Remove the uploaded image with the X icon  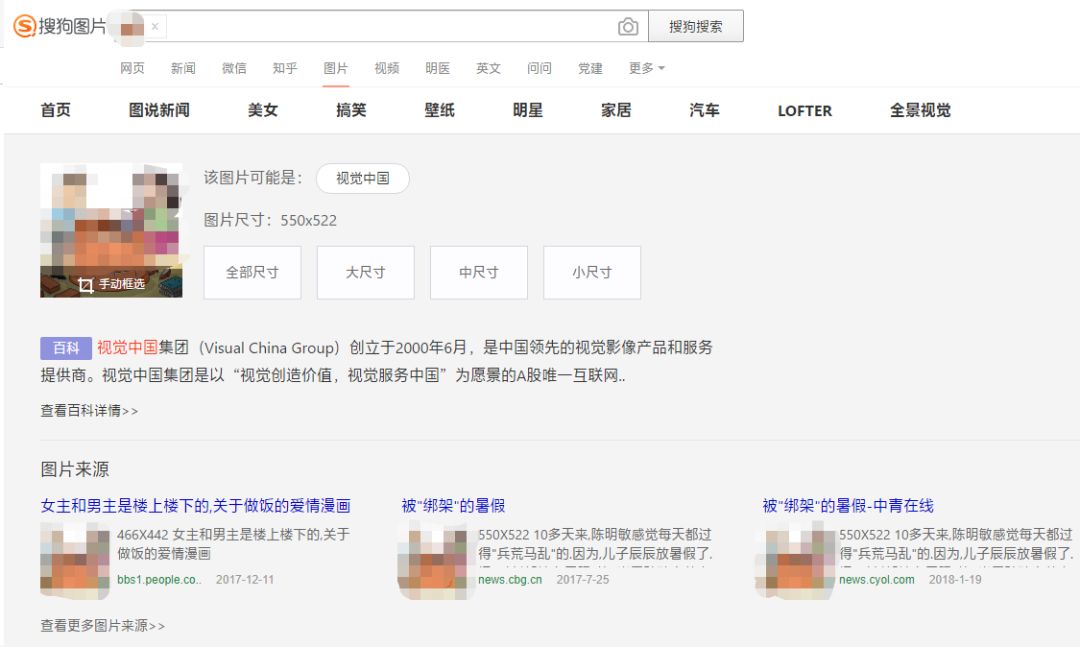click(155, 26)
